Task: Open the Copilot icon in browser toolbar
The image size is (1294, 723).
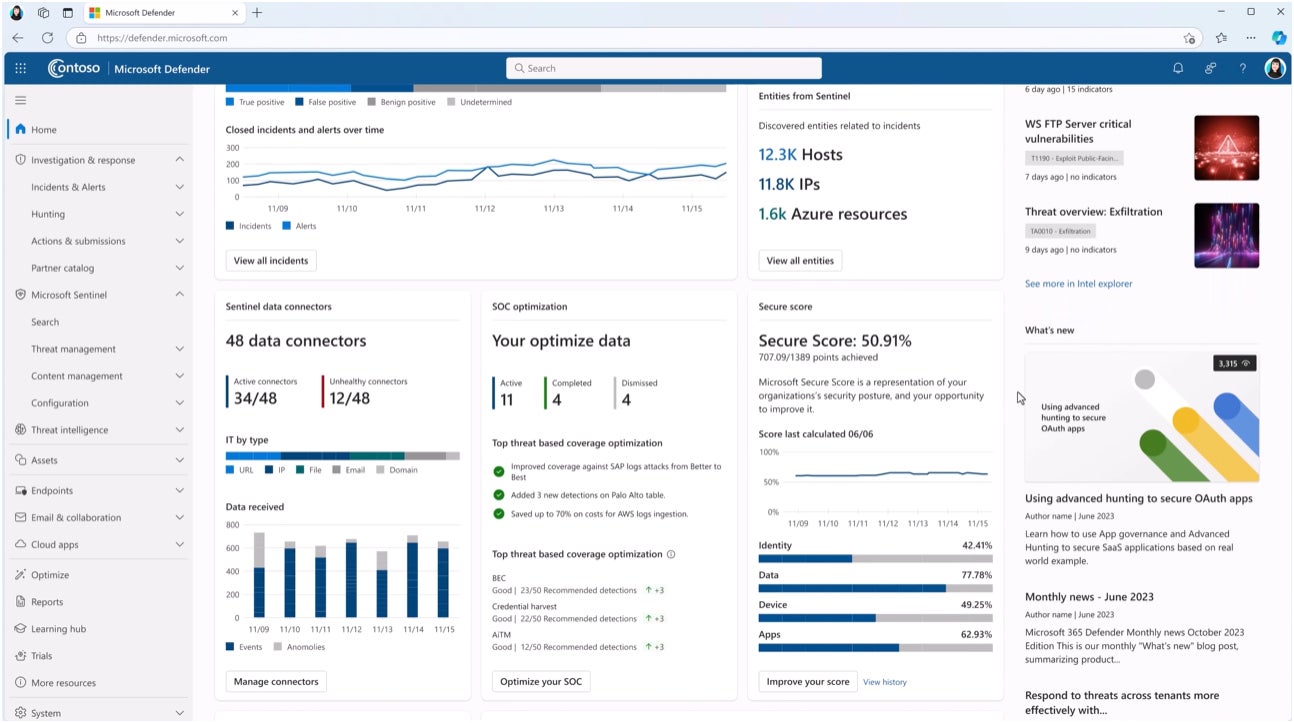Action: (x=1279, y=38)
